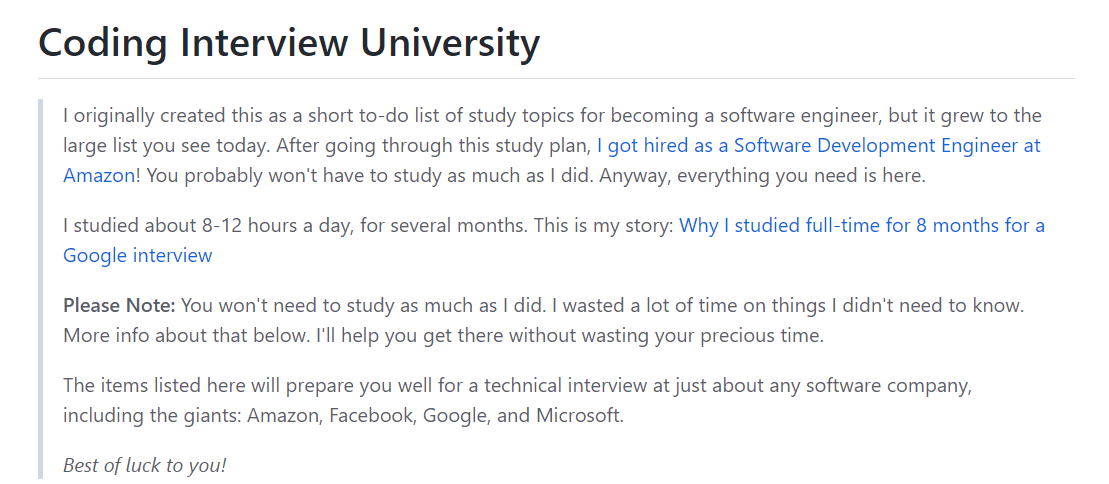Open 'Why I studied full-time for 8 months' link
The height and width of the screenshot is (484, 1109).
(x=861, y=226)
